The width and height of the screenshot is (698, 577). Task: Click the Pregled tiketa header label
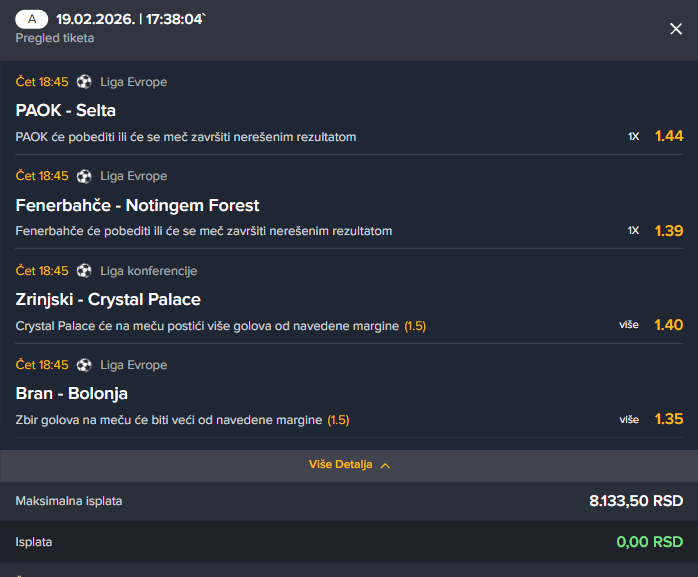pyautogui.click(x=55, y=38)
